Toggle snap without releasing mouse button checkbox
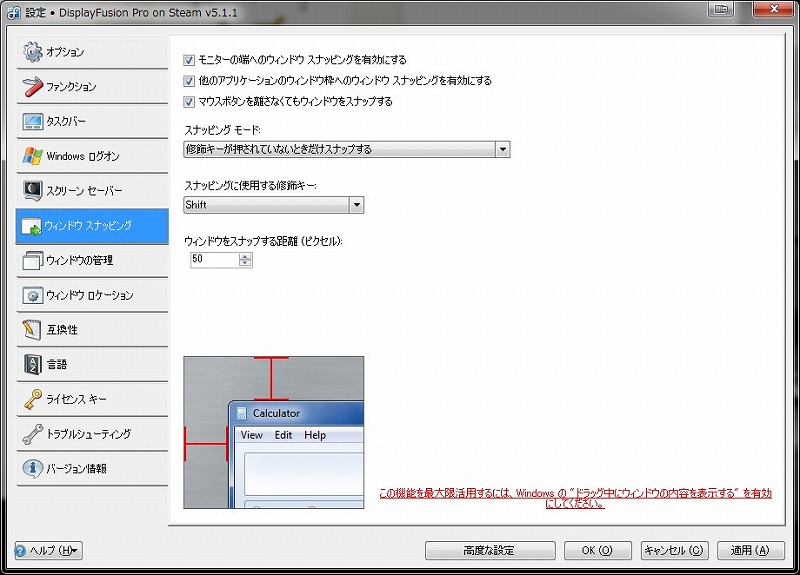Image resolution: width=800 pixels, height=575 pixels. pyautogui.click(x=189, y=102)
